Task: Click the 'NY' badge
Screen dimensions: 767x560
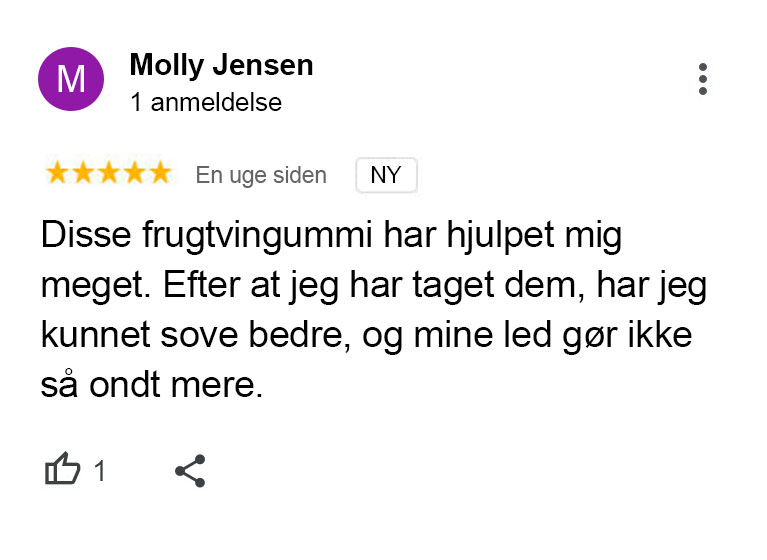Action: [x=386, y=175]
